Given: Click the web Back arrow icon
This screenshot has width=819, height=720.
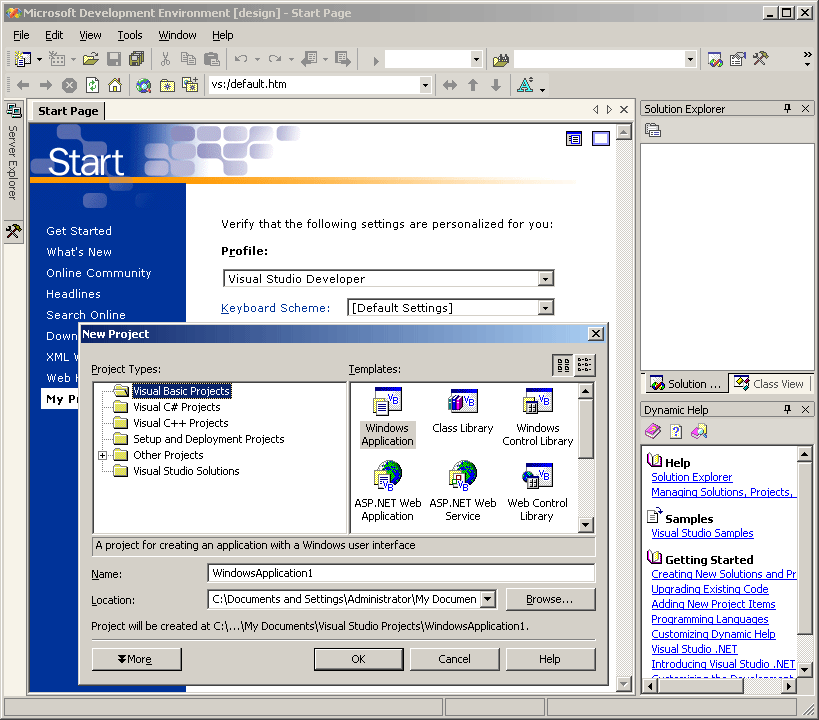Looking at the screenshot, I should [x=23, y=85].
